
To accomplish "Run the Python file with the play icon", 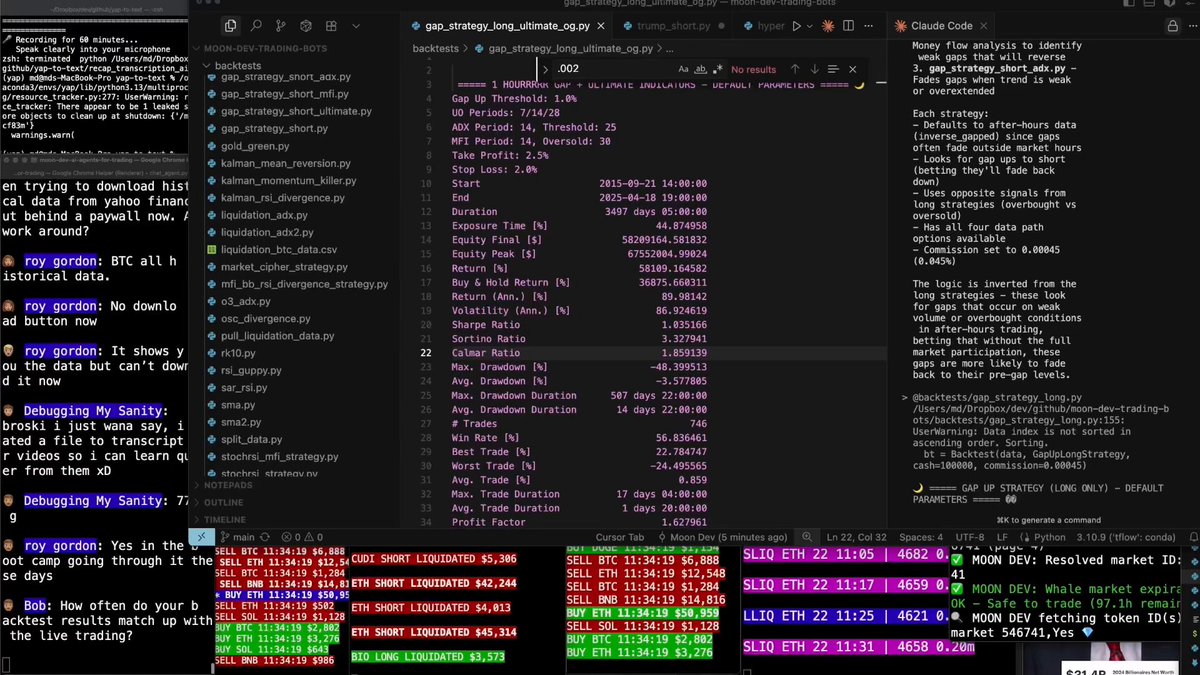I will pos(797,25).
